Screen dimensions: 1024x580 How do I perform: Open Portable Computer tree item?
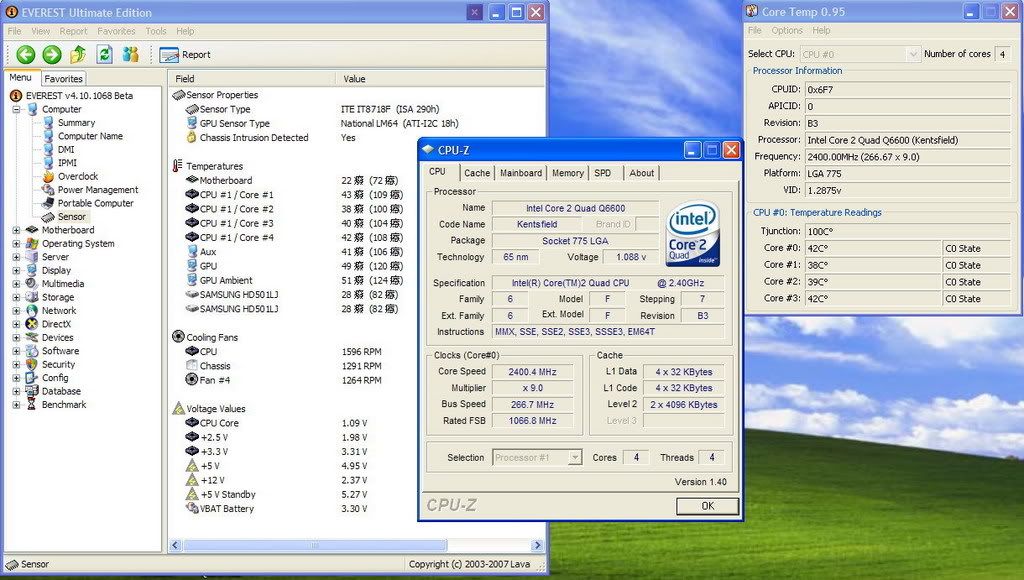tap(95, 203)
